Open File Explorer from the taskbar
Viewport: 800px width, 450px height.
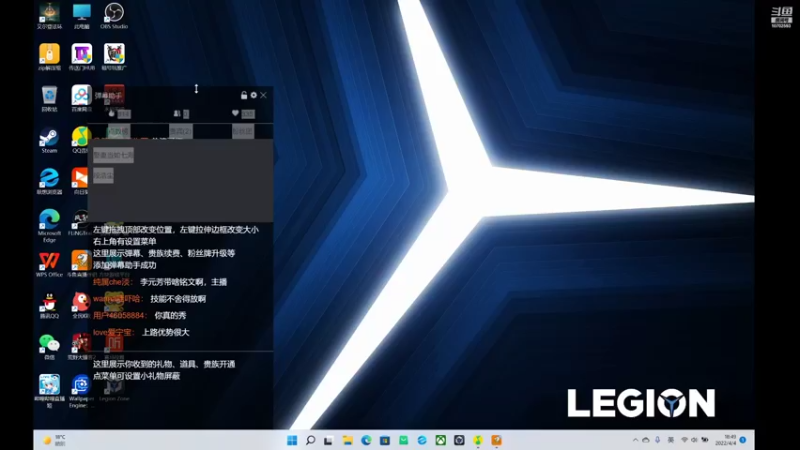(347, 440)
